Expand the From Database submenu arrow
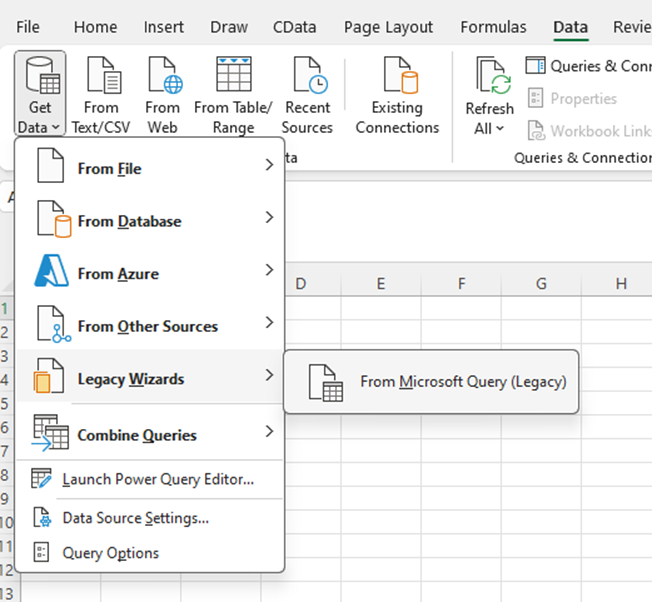Screen dimensions: 652x602 (269, 218)
